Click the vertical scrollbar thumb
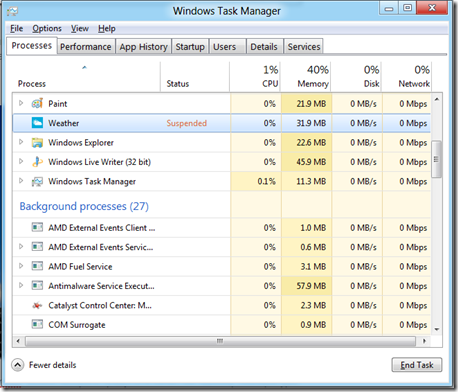This screenshot has height=392, width=458. [x=436, y=159]
